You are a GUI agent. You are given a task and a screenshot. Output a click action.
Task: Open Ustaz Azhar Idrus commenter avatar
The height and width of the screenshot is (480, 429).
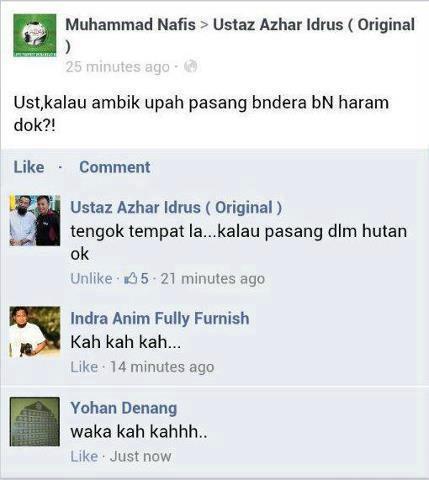pyautogui.click(x=35, y=220)
